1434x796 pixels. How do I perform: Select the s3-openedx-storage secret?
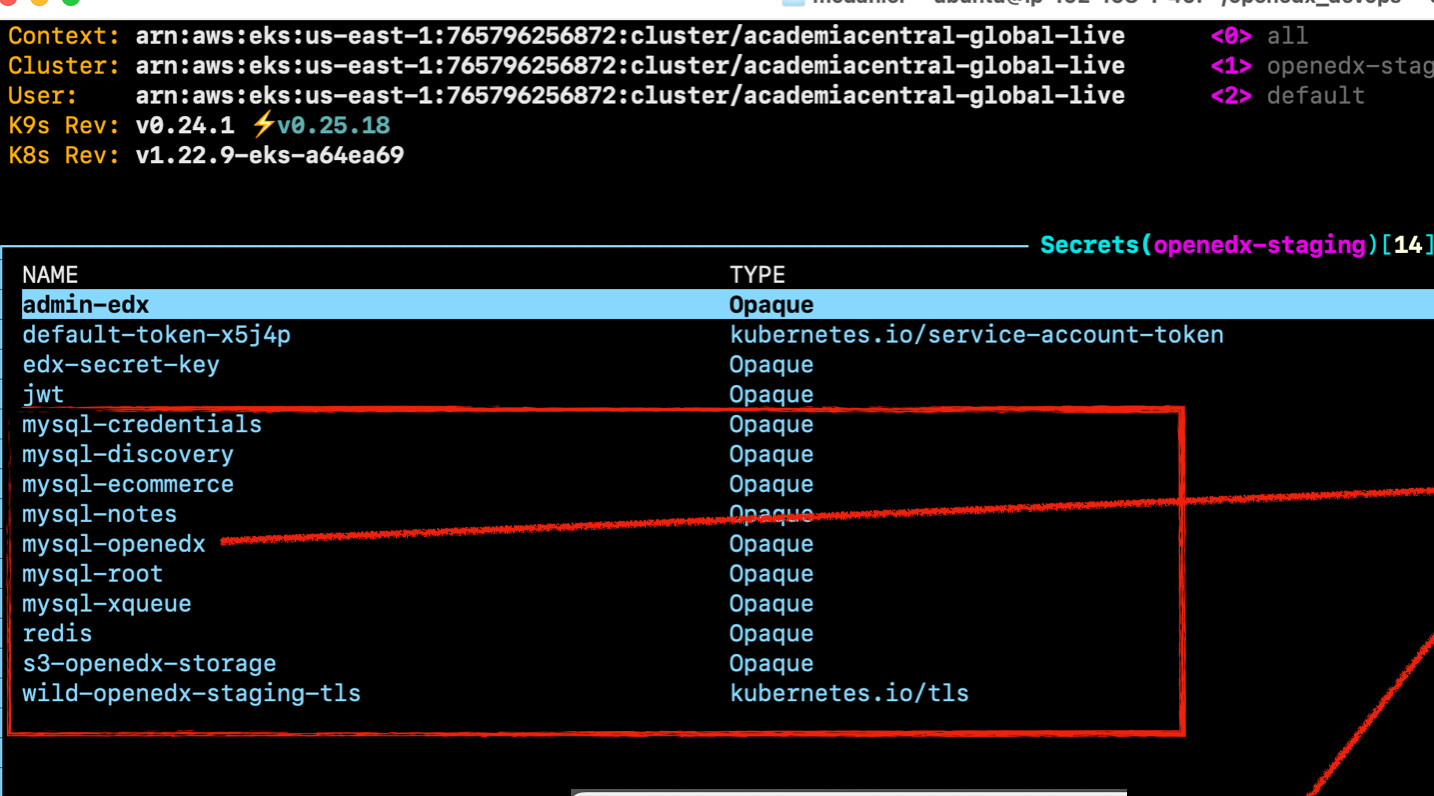(149, 664)
